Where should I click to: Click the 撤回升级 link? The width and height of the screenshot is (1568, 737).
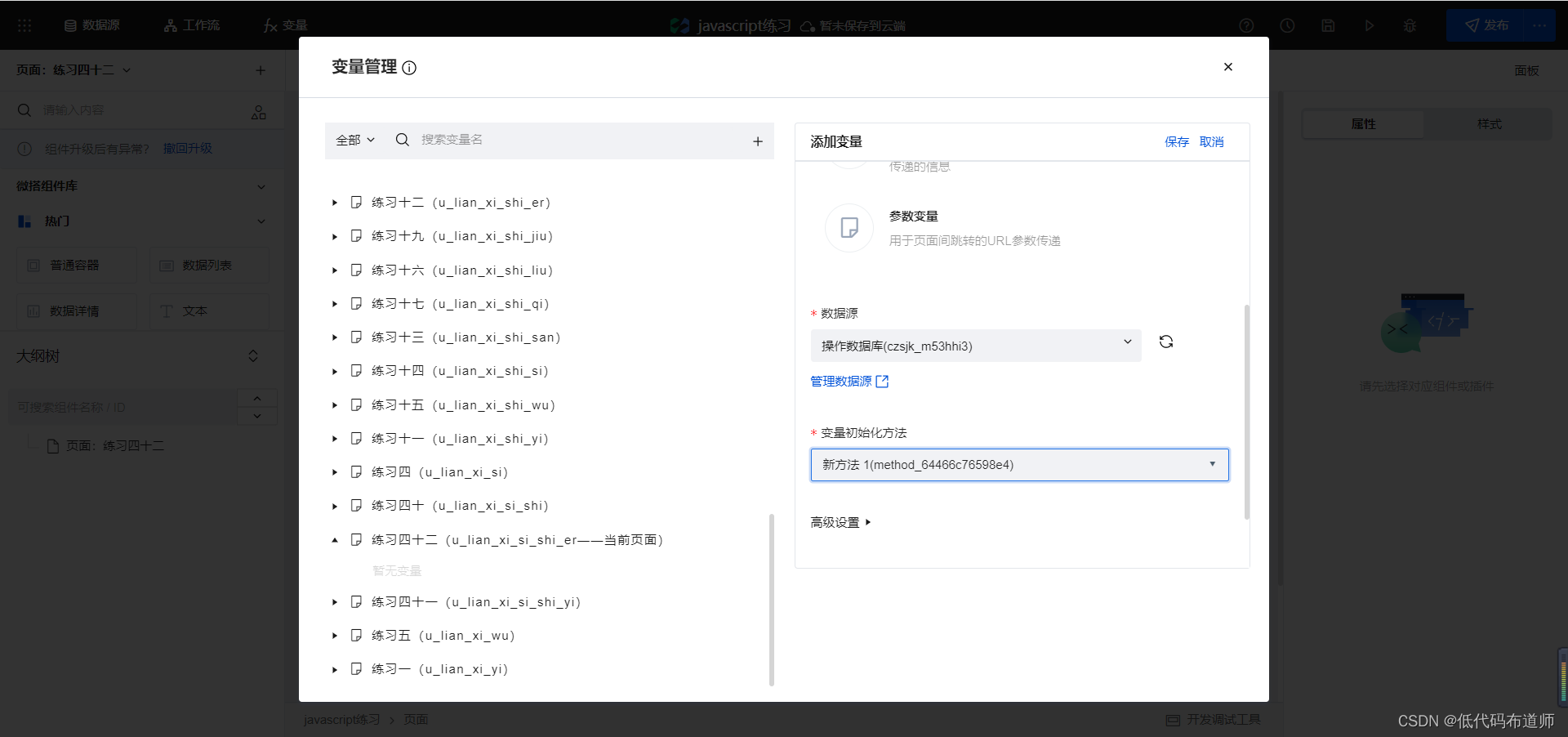188,149
